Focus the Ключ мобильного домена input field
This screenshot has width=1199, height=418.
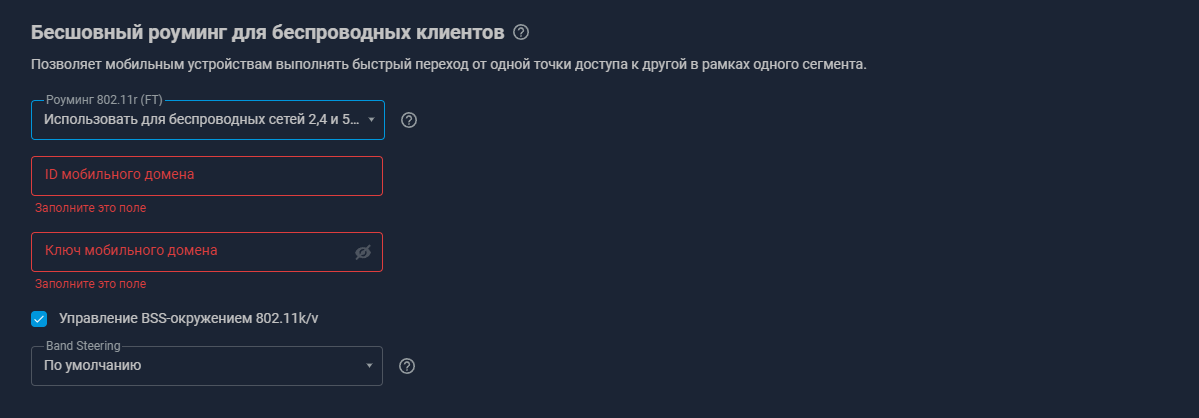(190, 252)
